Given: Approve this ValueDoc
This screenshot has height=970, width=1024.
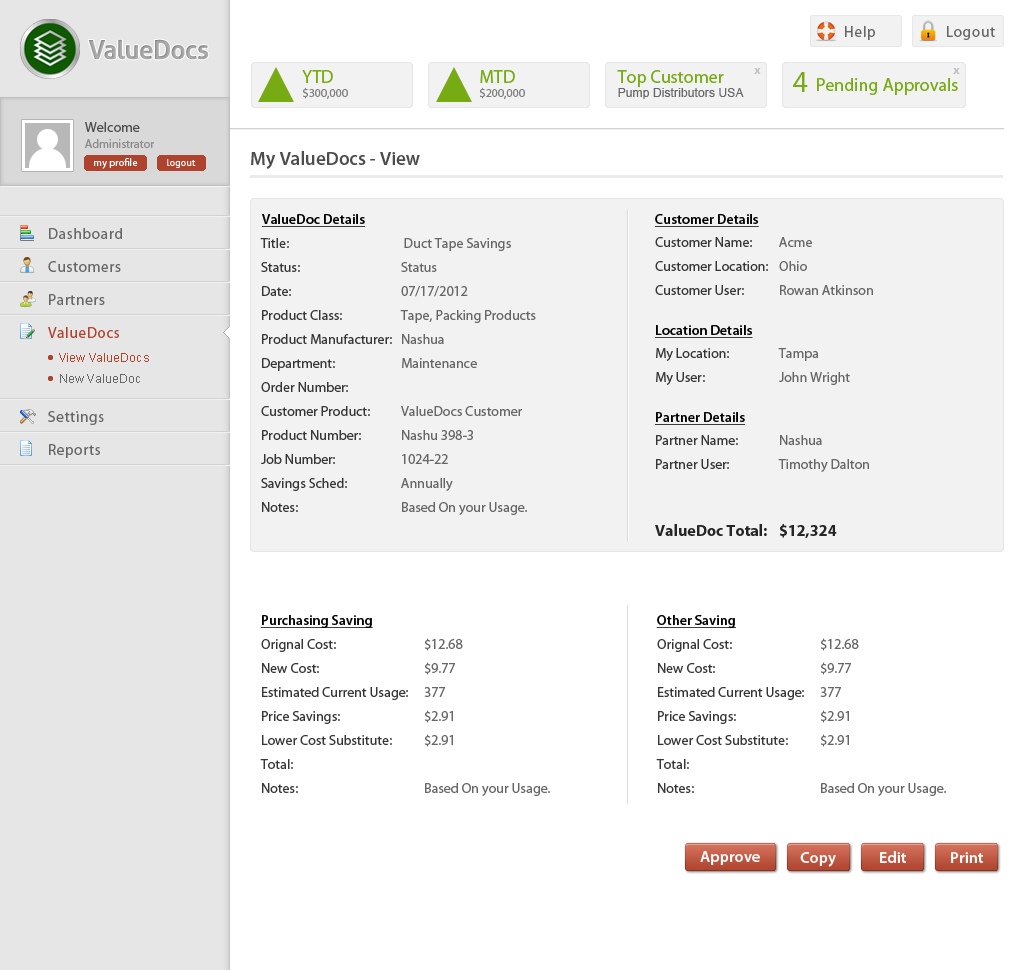Looking at the screenshot, I should (x=730, y=857).
